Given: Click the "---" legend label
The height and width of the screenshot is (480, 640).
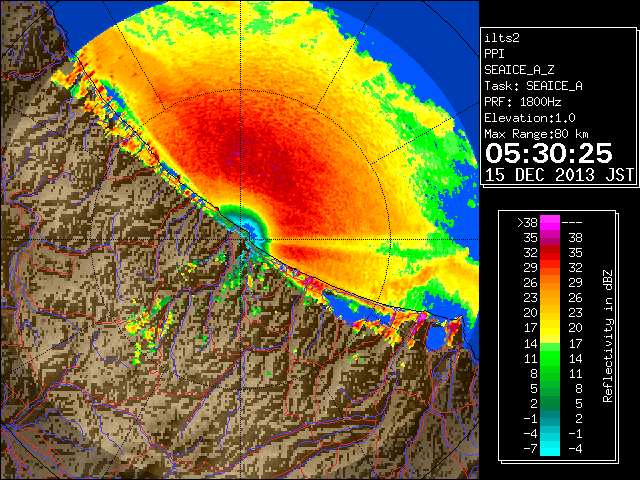Looking at the screenshot, I should (x=572, y=223).
